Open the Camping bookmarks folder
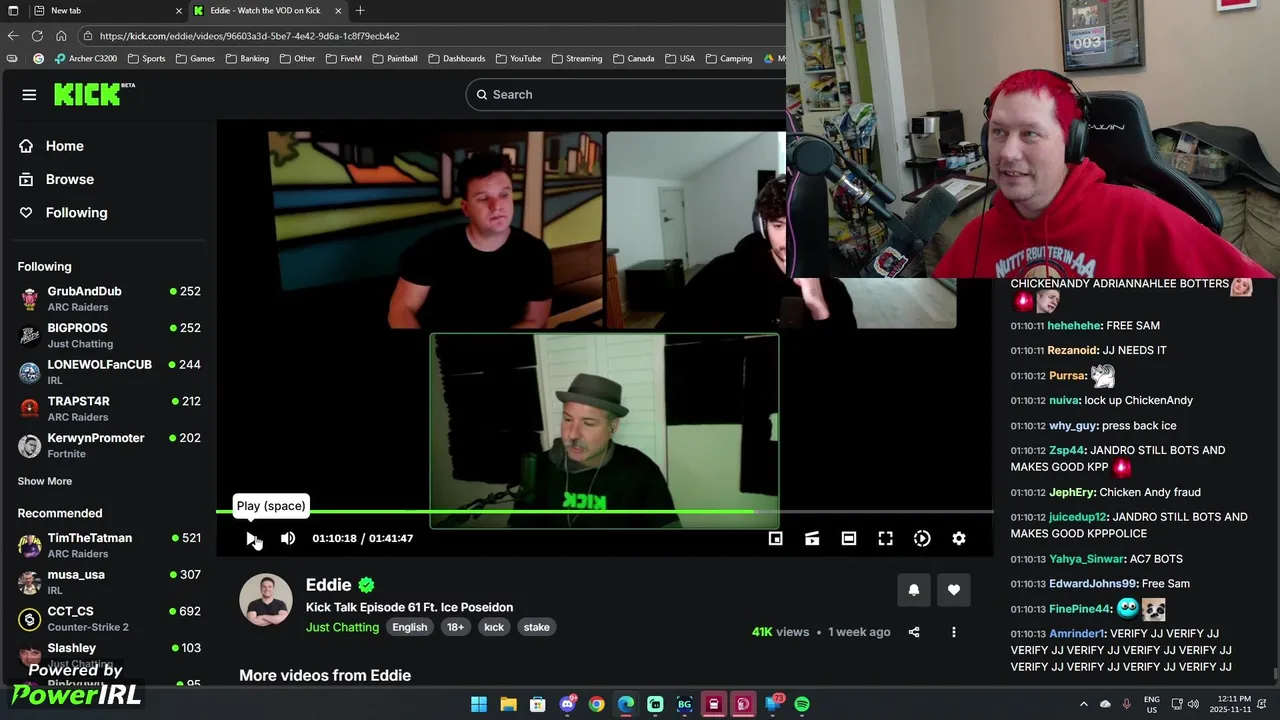This screenshot has height=720, width=1280. [x=729, y=58]
